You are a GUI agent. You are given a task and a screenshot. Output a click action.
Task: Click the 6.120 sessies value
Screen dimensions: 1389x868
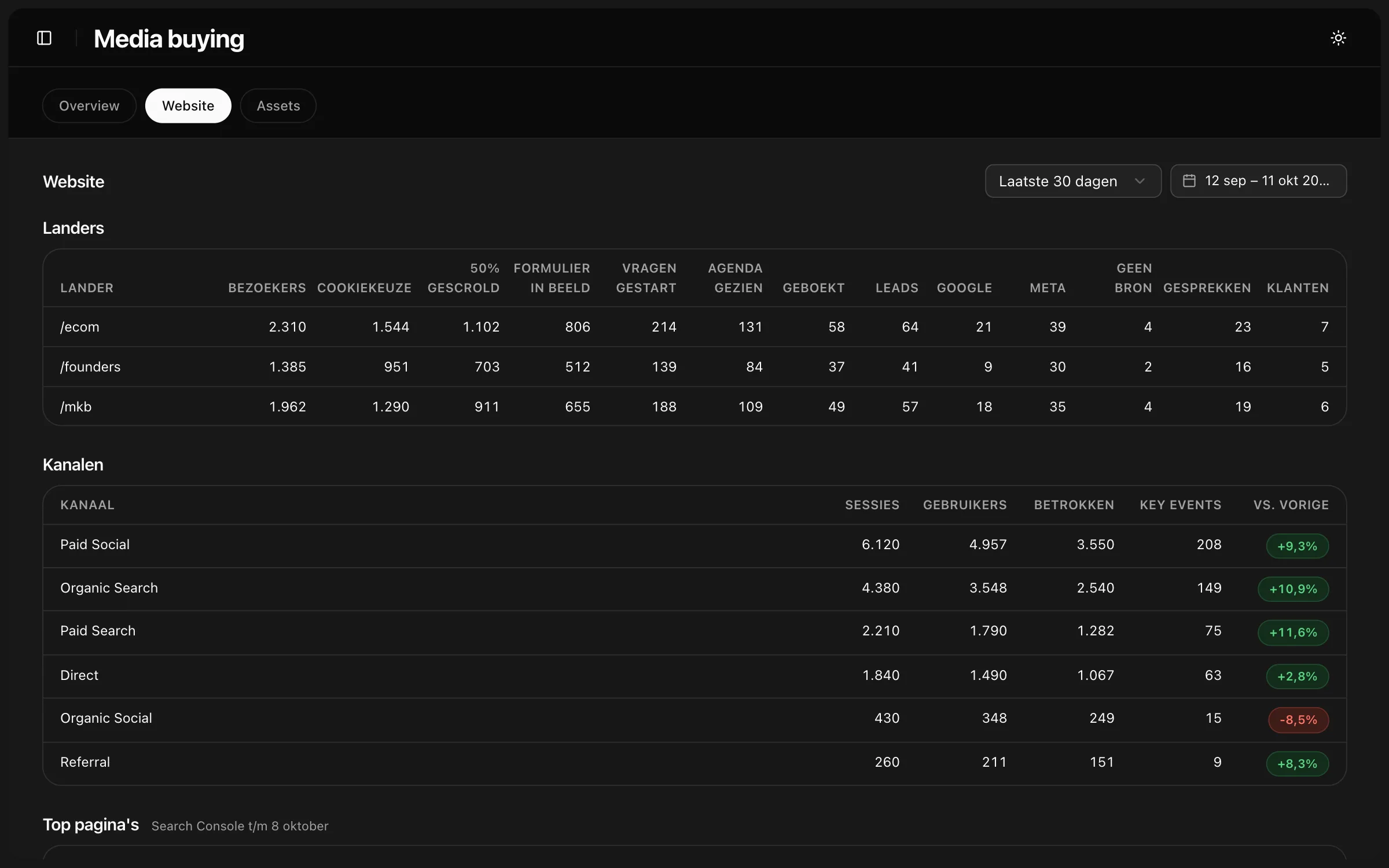click(x=880, y=545)
